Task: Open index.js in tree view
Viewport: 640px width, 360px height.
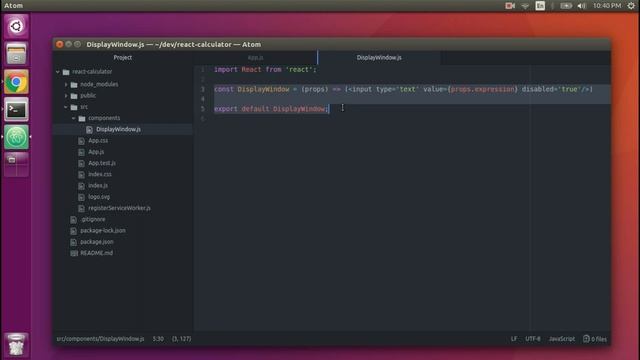Action: pyautogui.click(x=98, y=186)
